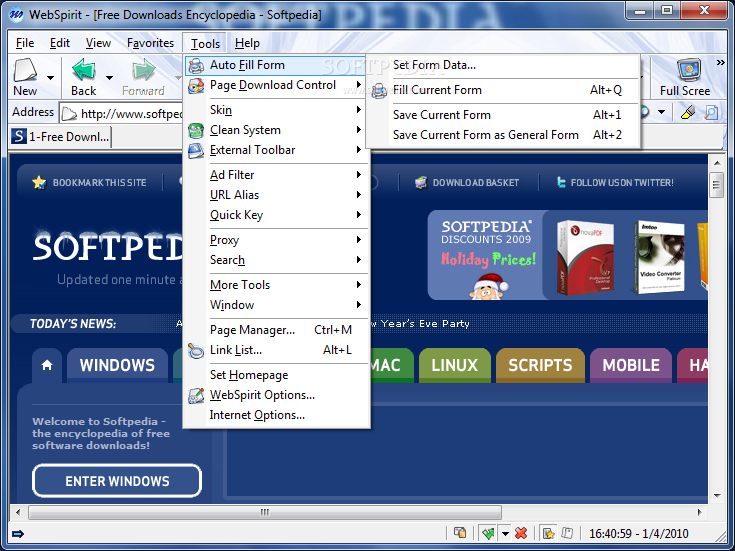Click the ENTER WINDOWS button
Viewport: 735px width, 551px height.
[x=117, y=481]
